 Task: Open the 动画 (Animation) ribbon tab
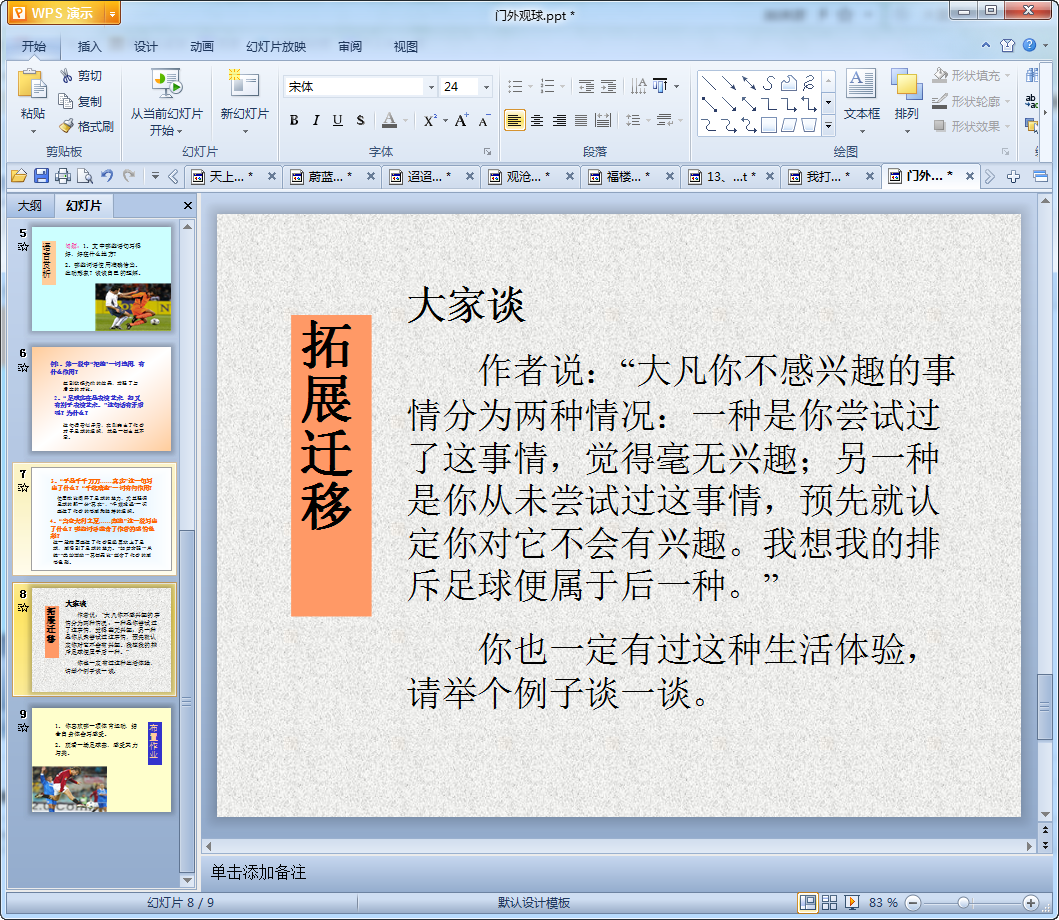pos(201,47)
